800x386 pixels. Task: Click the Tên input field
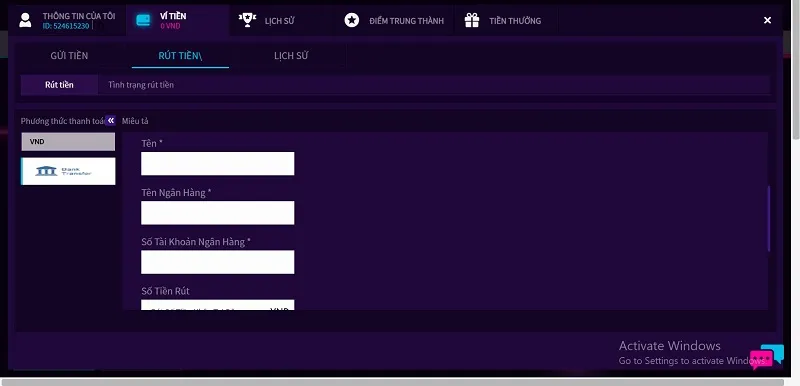tap(218, 164)
